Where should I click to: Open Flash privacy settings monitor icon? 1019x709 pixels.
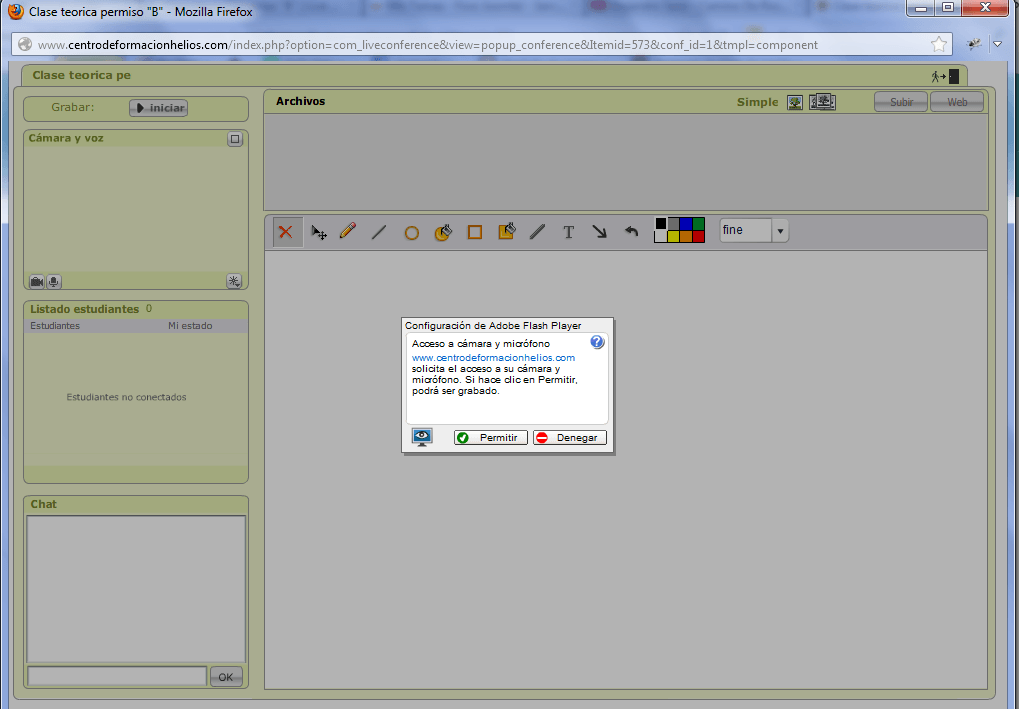pyautogui.click(x=422, y=437)
